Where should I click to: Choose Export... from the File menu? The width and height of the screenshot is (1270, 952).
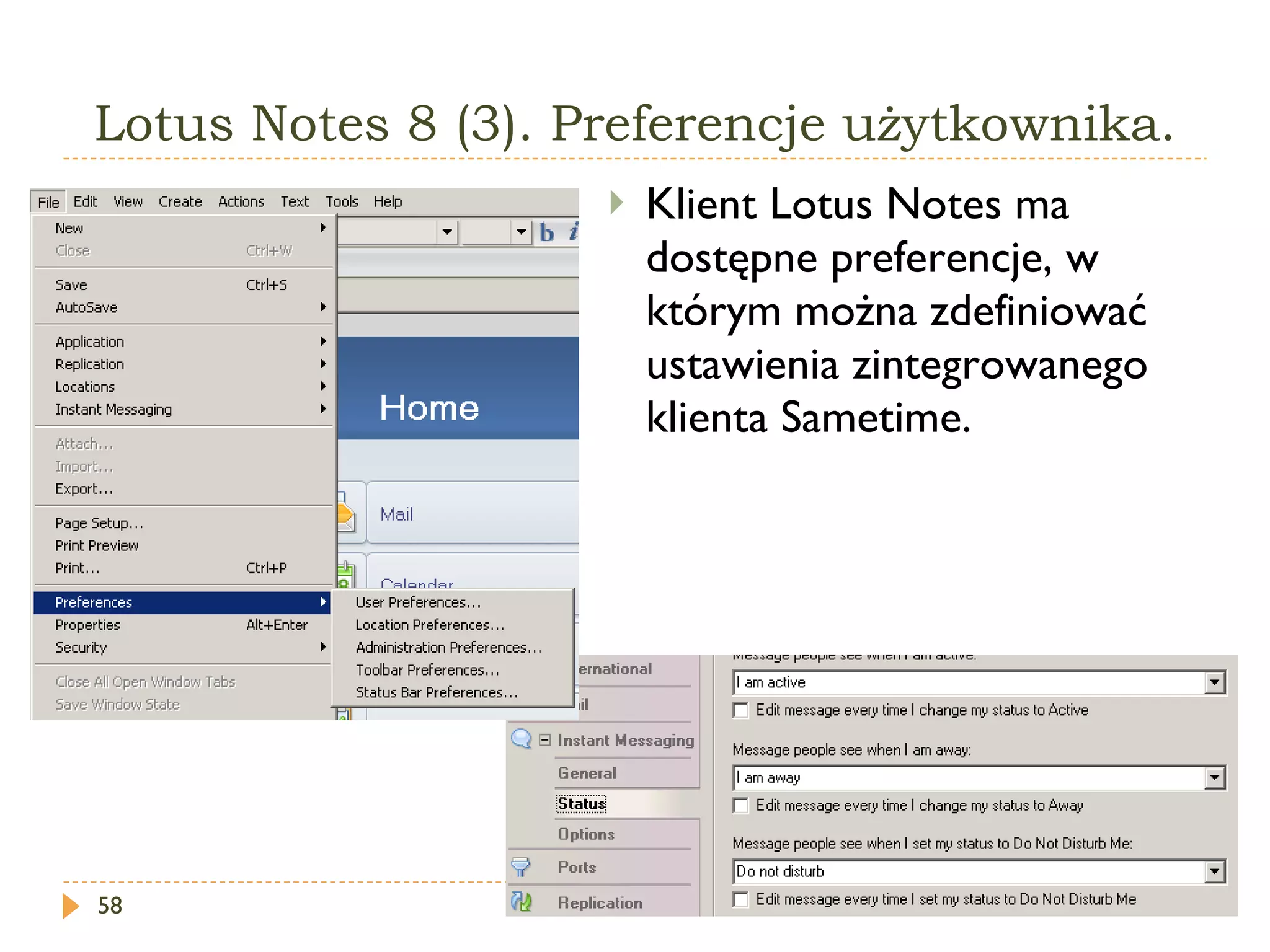[x=184, y=489]
